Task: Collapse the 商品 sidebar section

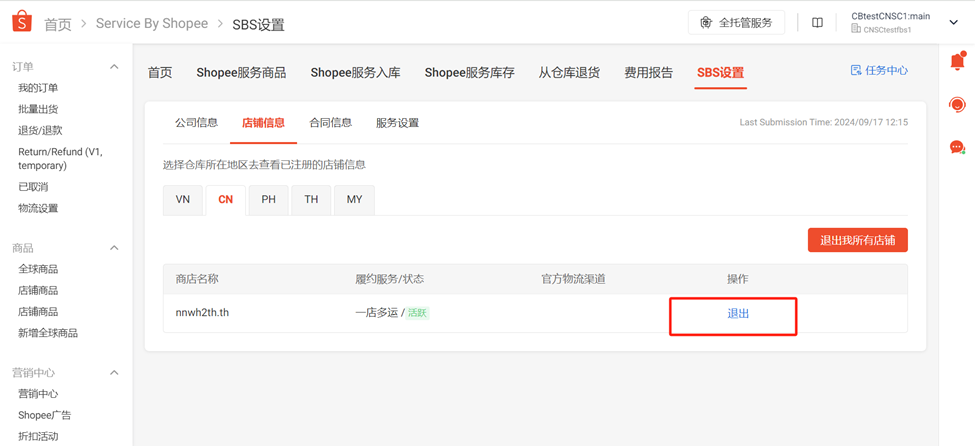Action: tap(114, 248)
